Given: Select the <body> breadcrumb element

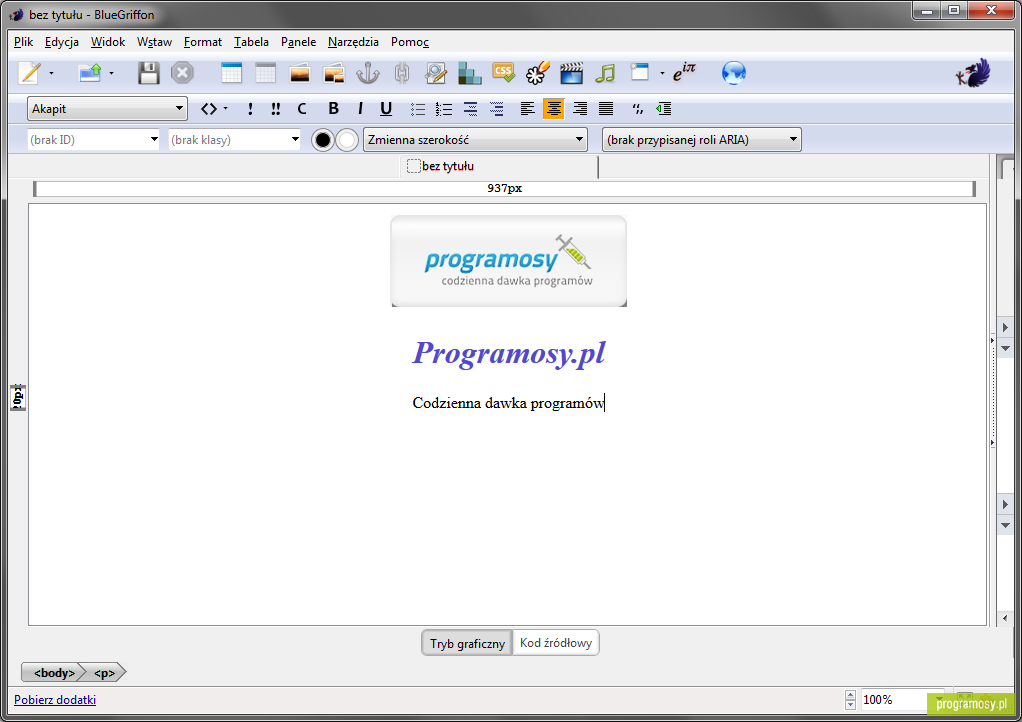Looking at the screenshot, I should pyautogui.click(x=54, y=672).
